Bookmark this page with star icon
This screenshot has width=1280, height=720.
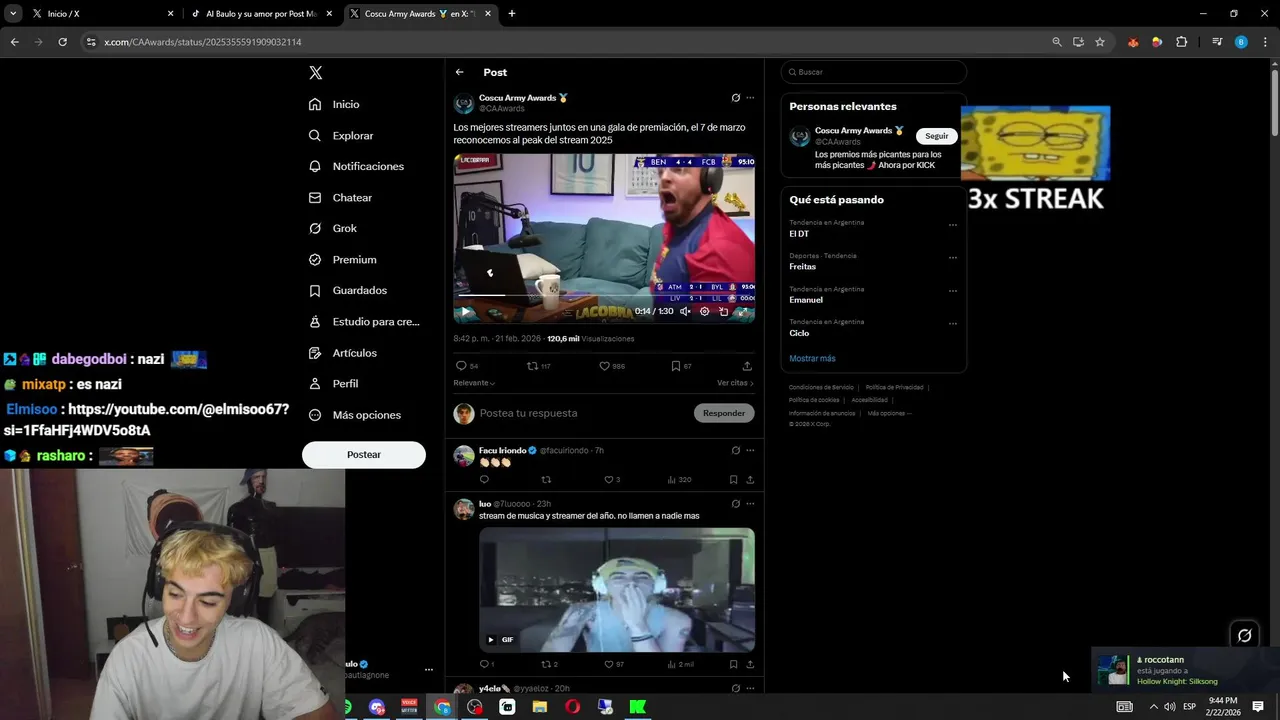tap(1100, 42)
